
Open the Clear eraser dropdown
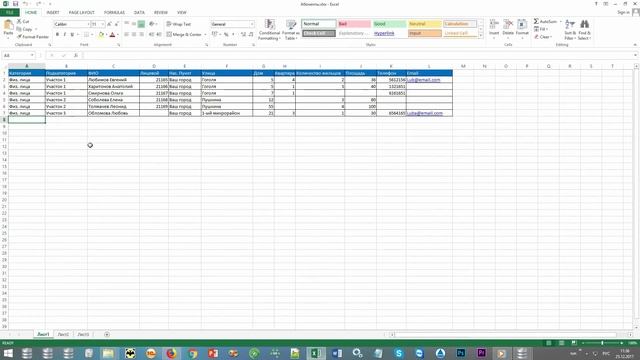(543, 37)
